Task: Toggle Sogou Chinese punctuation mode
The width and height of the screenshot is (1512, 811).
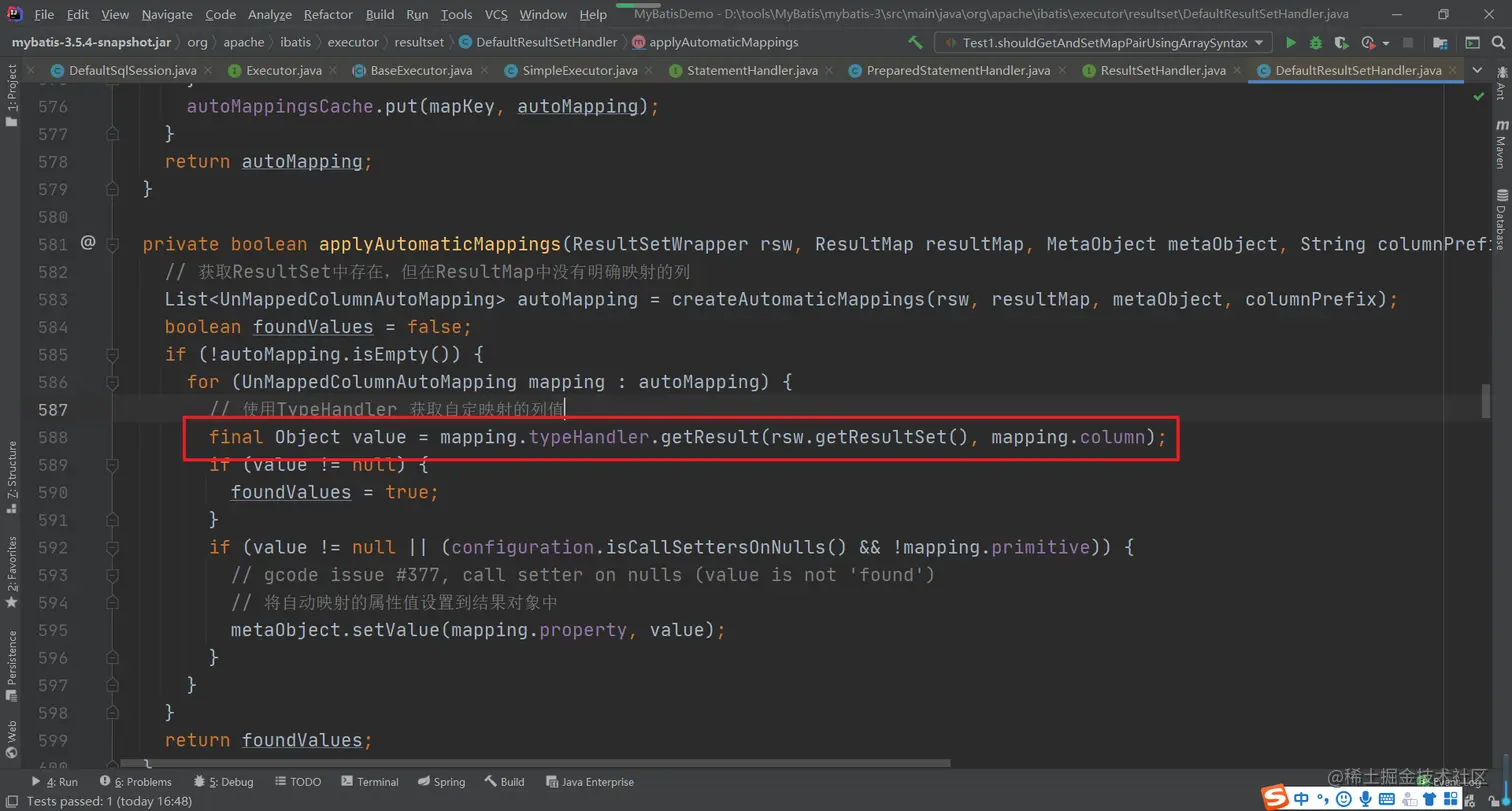Action: point(1324,798)
